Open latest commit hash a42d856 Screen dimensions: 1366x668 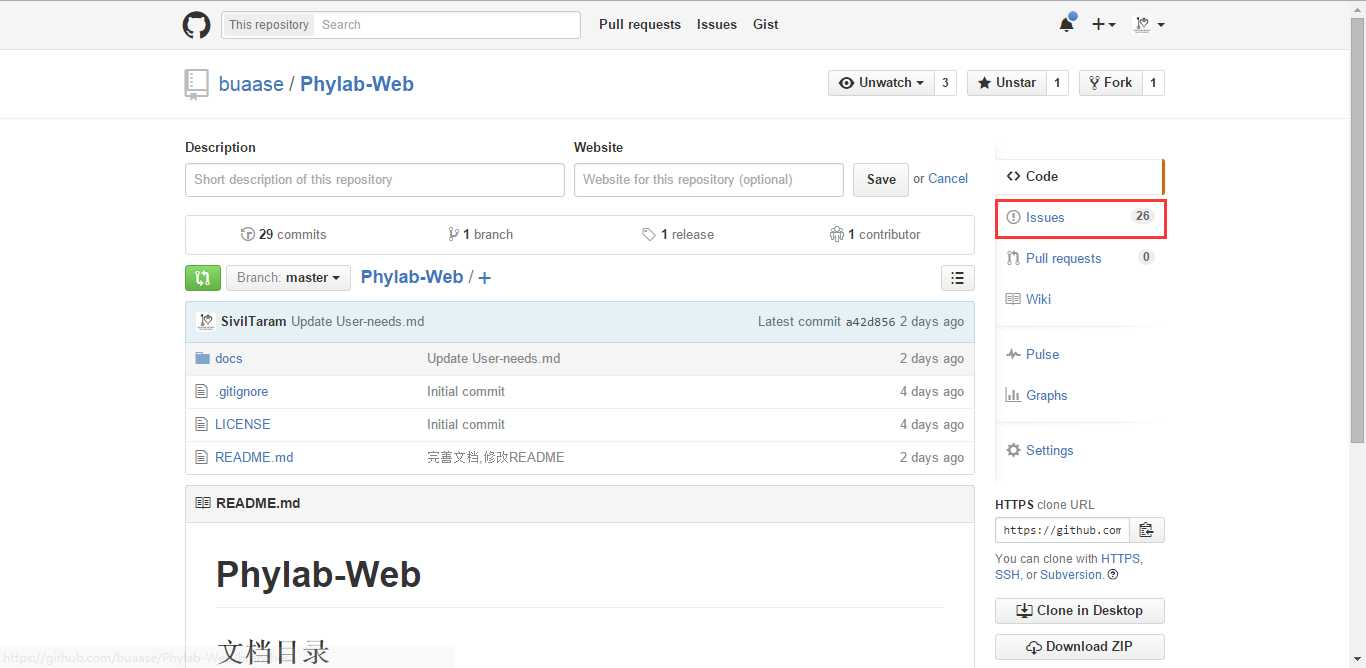(870, 322)
